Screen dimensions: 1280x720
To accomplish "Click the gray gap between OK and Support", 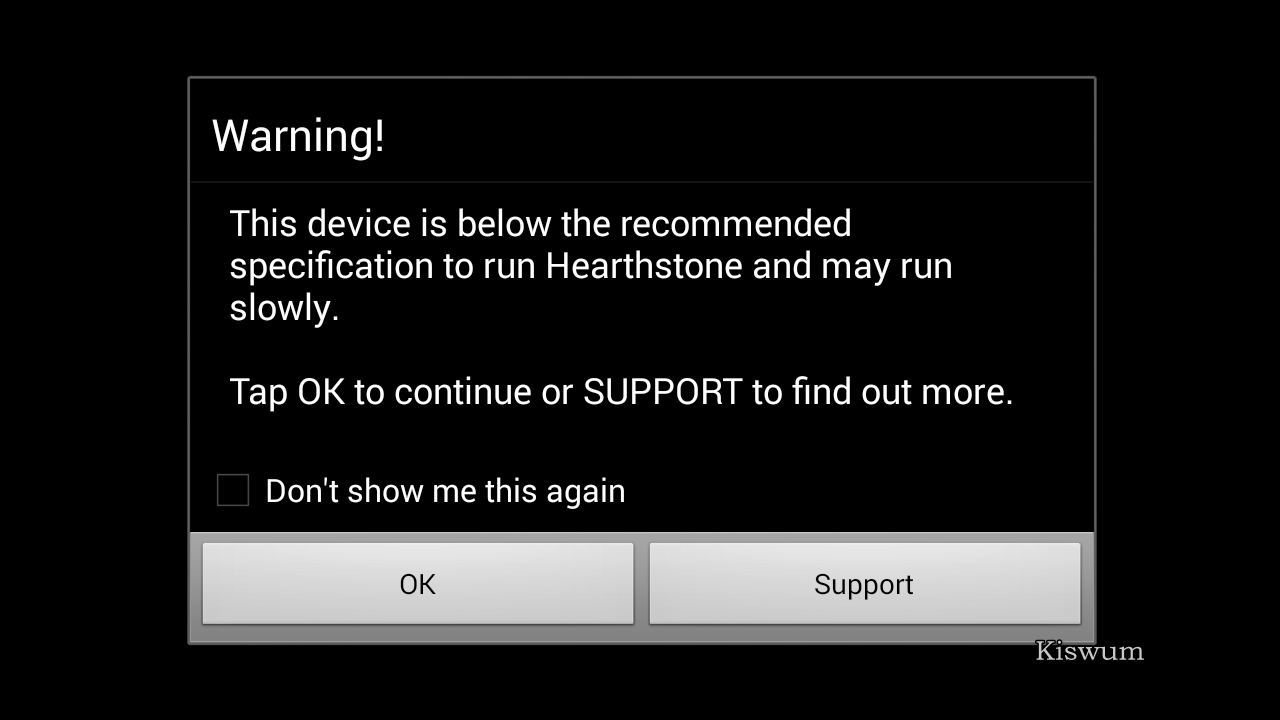I will (641, 584).
